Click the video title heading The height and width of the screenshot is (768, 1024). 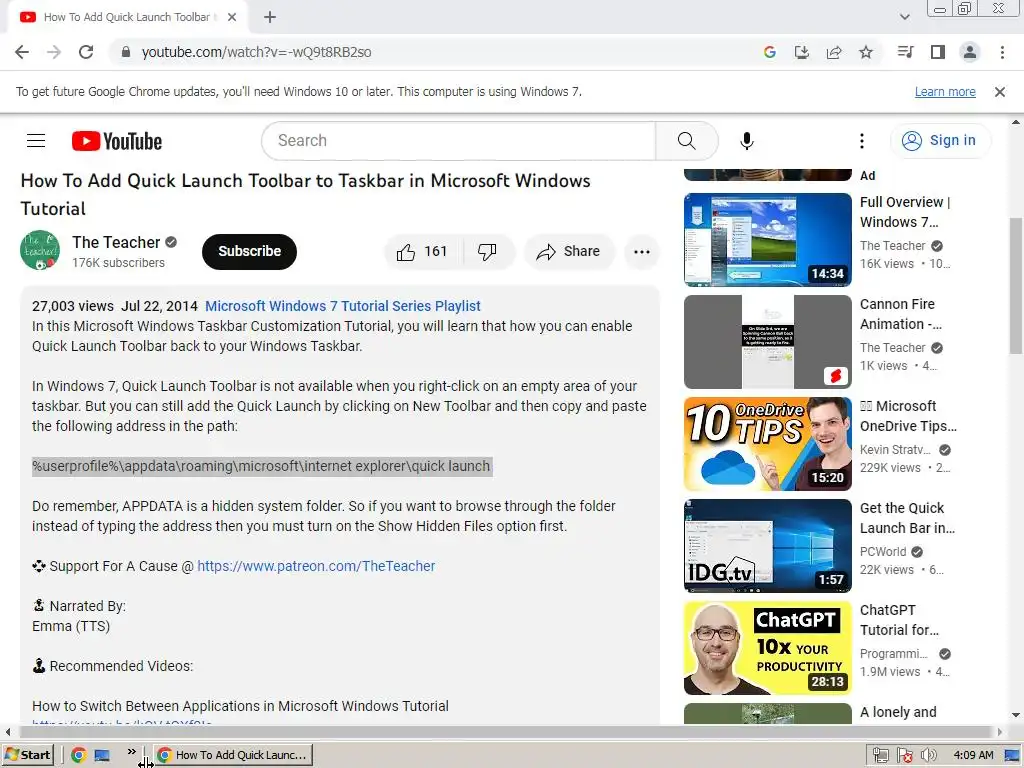[x=305, y=195]
